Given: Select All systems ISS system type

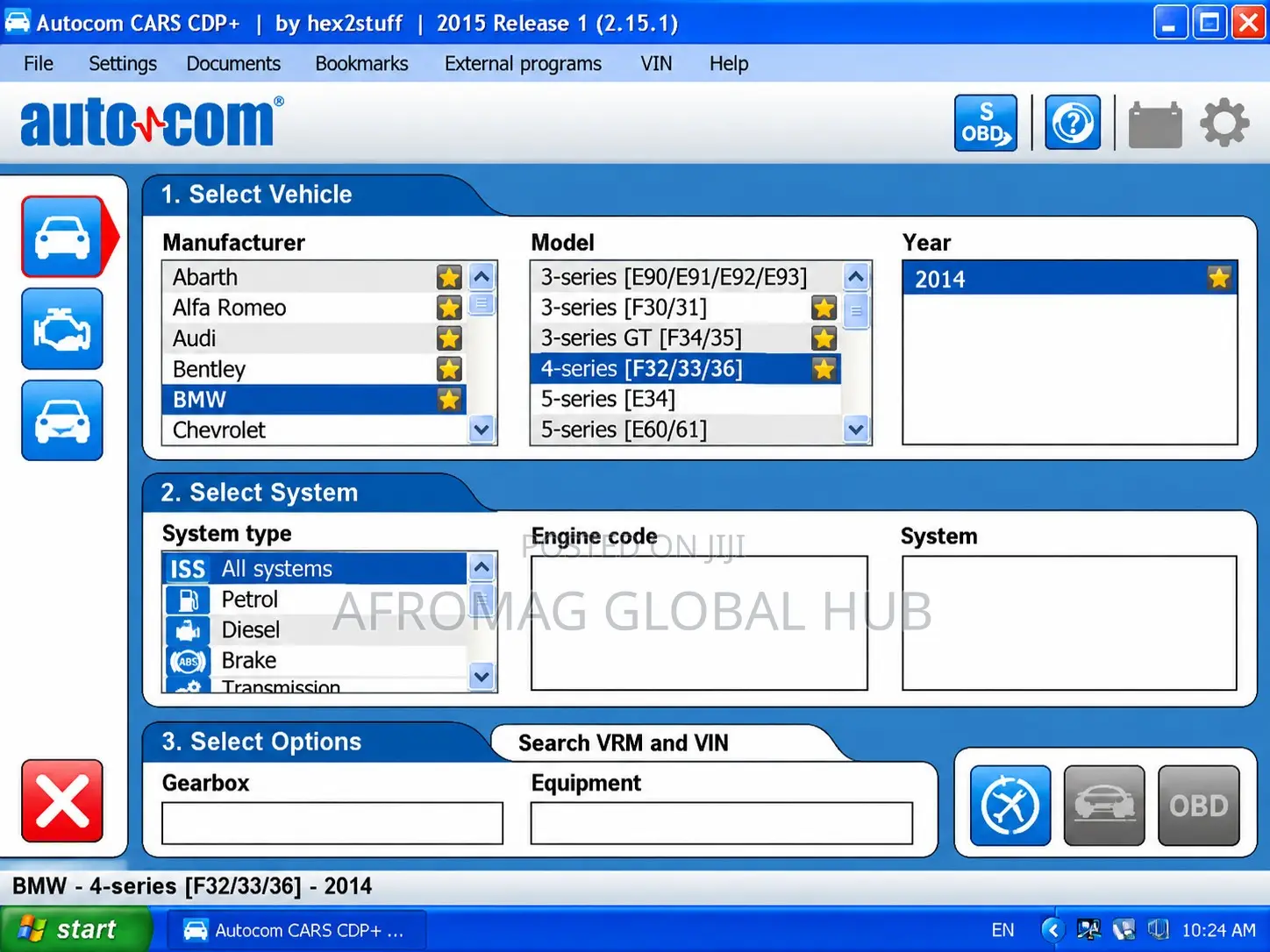Looking at the screenshot, I should pos(315,569).
